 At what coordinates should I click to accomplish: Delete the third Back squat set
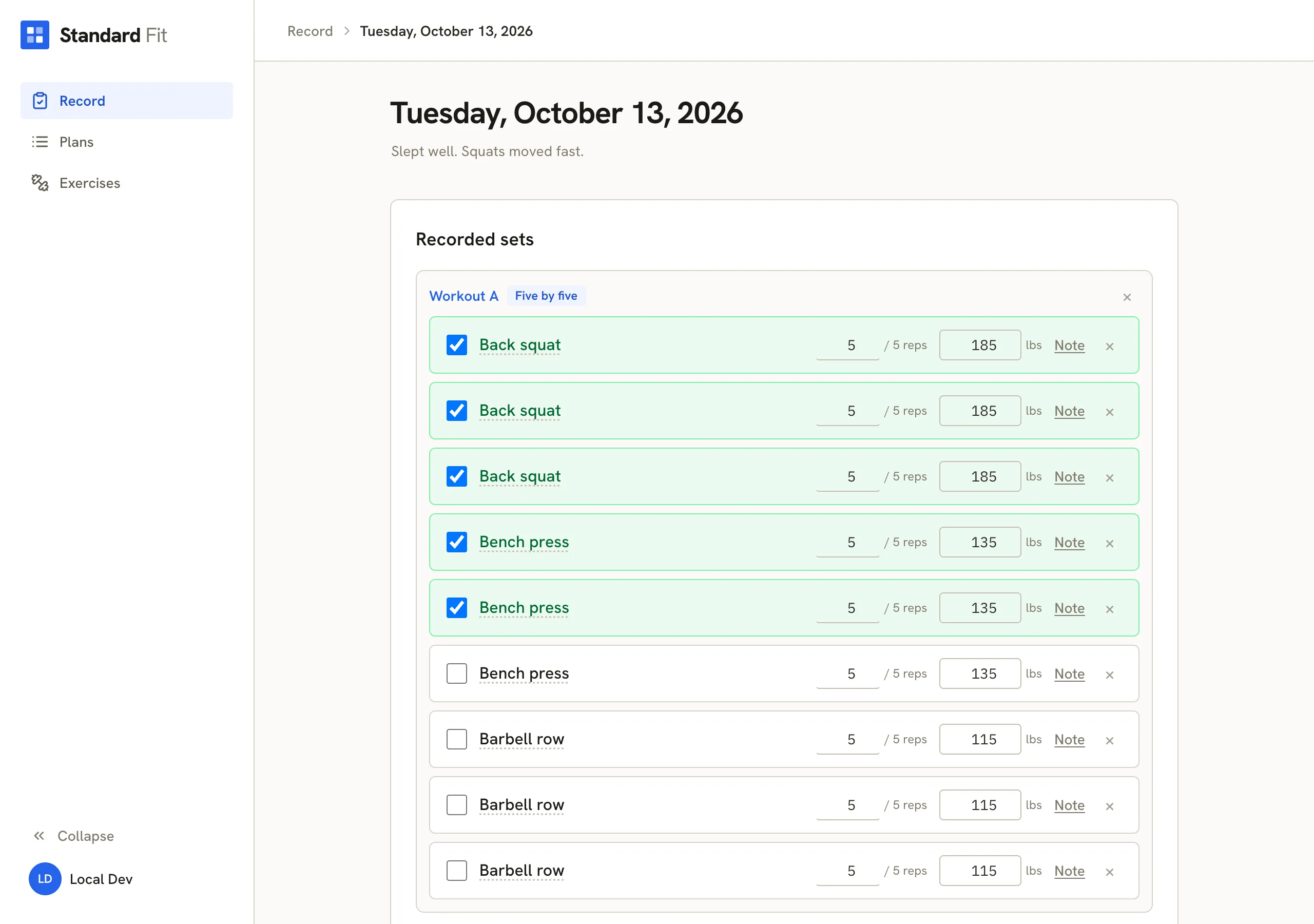[x=1110, y=477]
